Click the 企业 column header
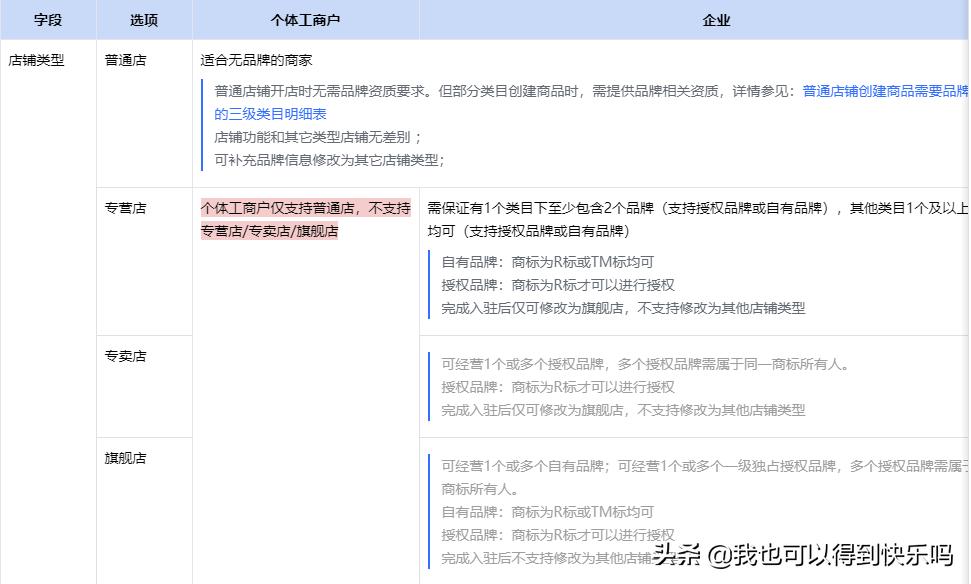Screen dimensions: 971x584 click(718, 19)
